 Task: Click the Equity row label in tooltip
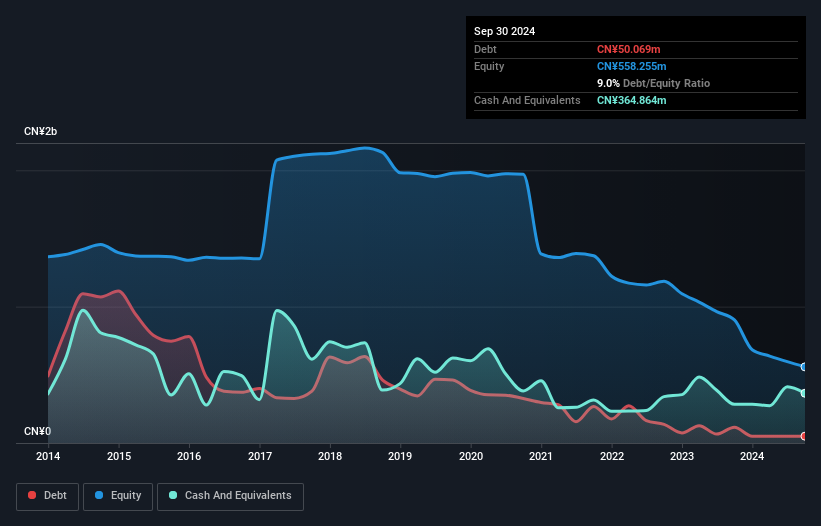[x=489, y=66]
